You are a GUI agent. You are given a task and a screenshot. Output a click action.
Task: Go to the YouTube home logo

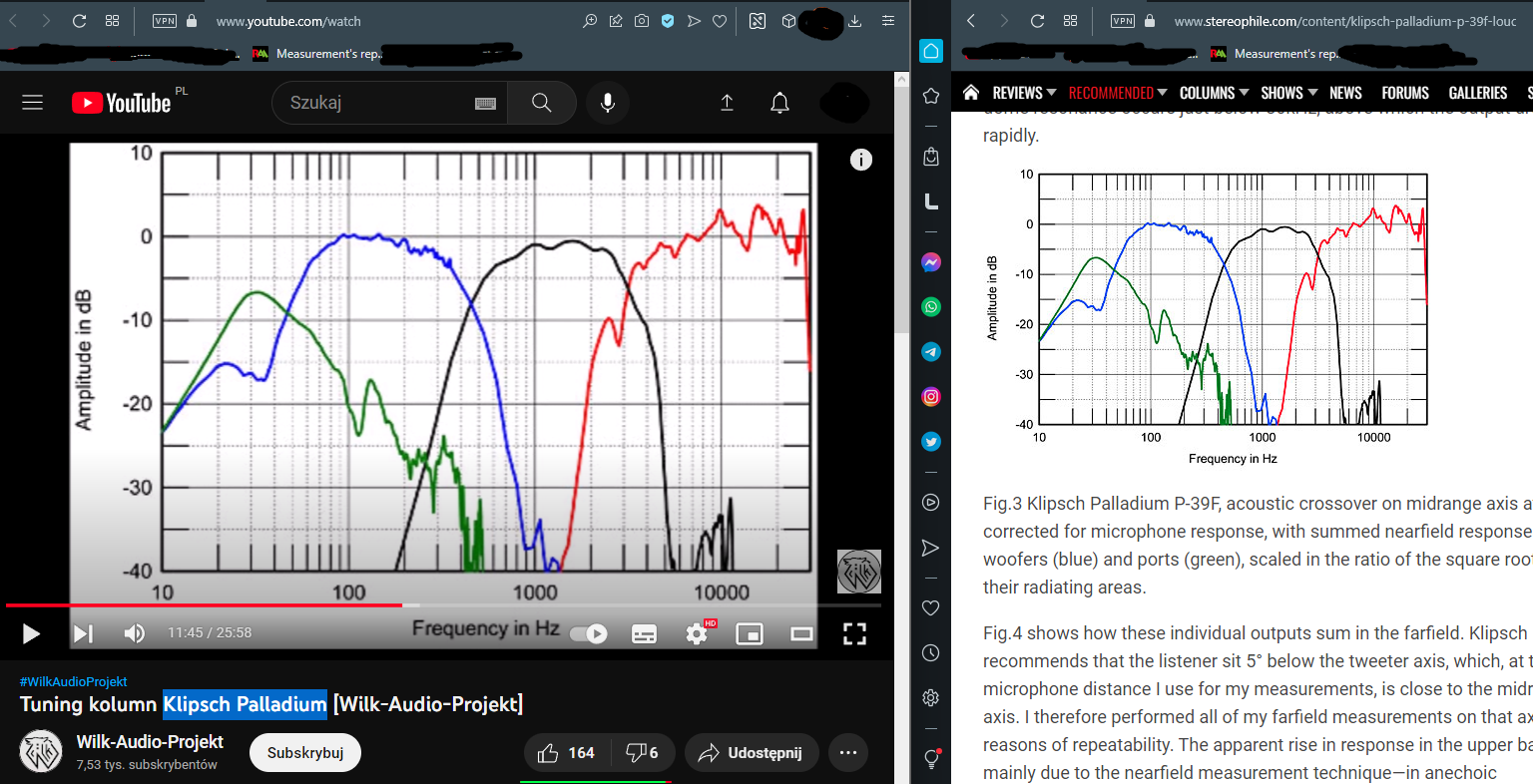click(x=122, y=103)
